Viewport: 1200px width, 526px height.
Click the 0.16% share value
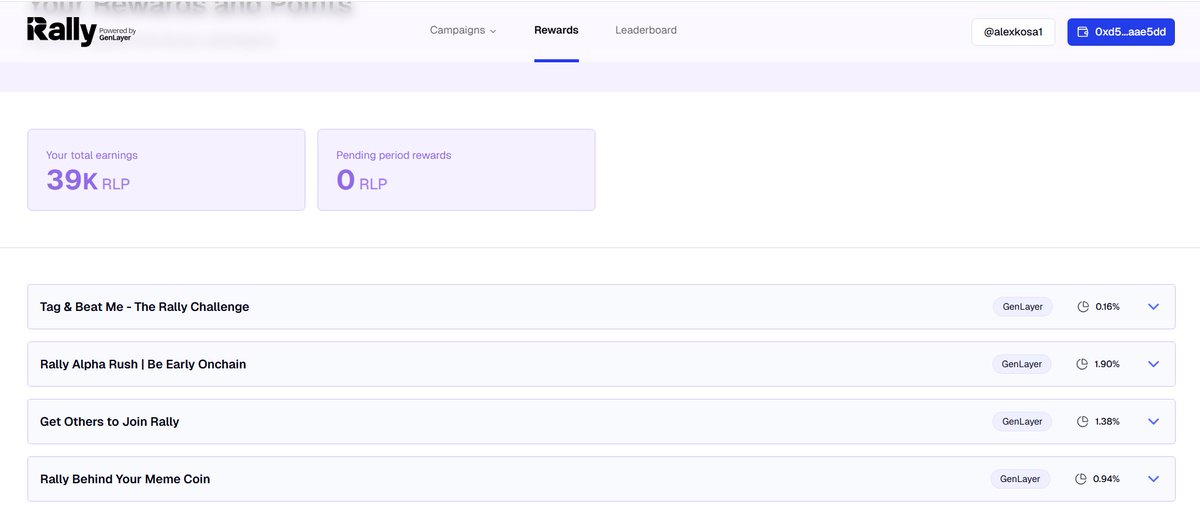1107,307
